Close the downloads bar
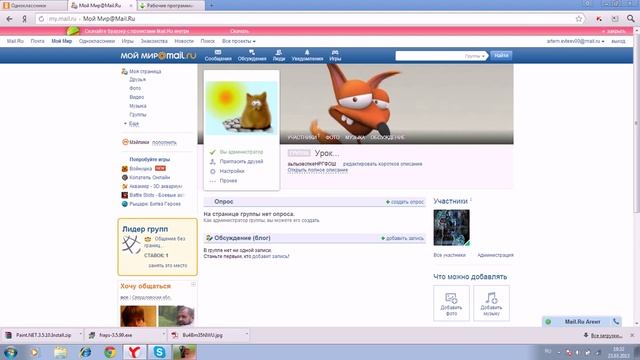Image resolution: width=640 pixels, height=360 pixels. click(x=632, y=335)
